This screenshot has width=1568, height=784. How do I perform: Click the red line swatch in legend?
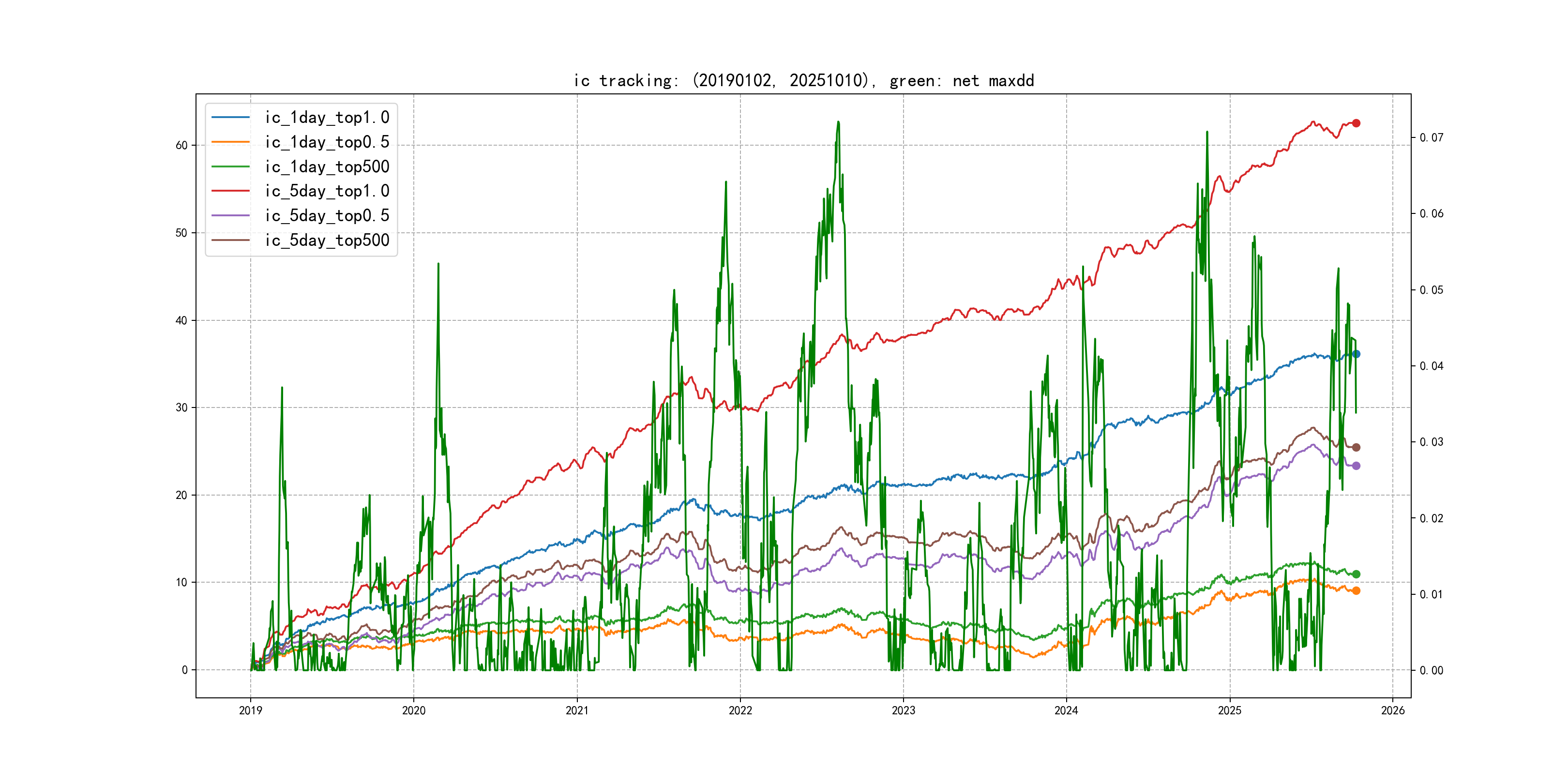click(x=230, y=191)
